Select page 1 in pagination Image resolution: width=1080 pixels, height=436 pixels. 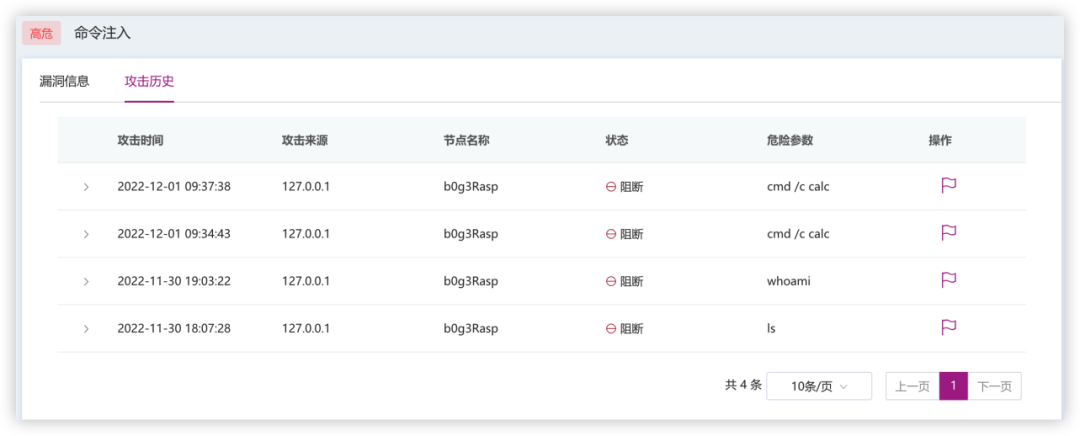[953, 386]
